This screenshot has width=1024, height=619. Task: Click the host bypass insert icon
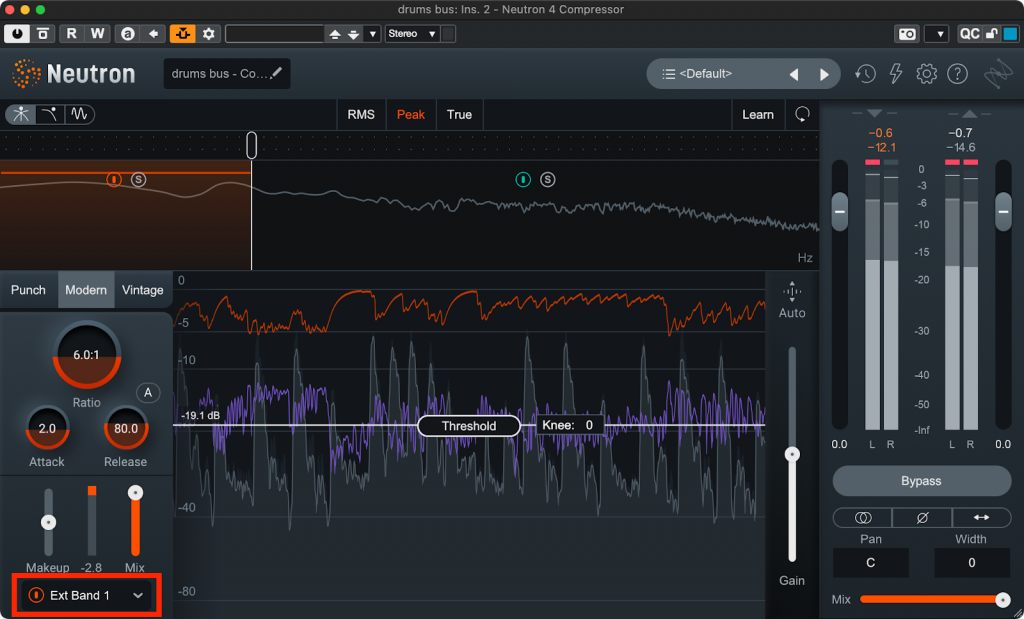43,34
